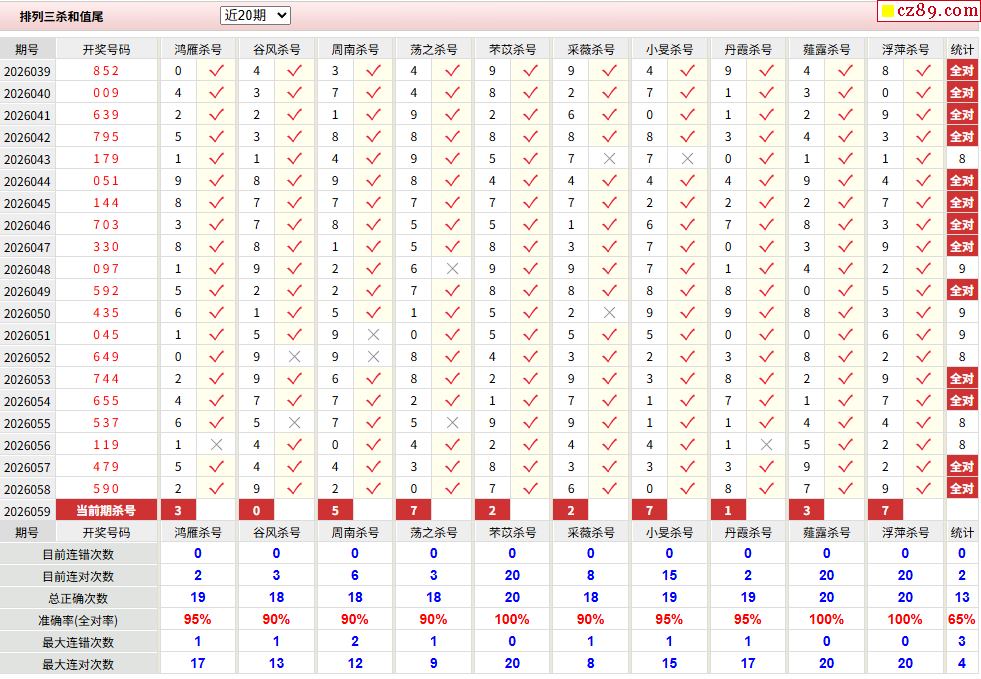
Task: Click the 65% accuracy value in the 统计 column
Action: click(962, 620)
